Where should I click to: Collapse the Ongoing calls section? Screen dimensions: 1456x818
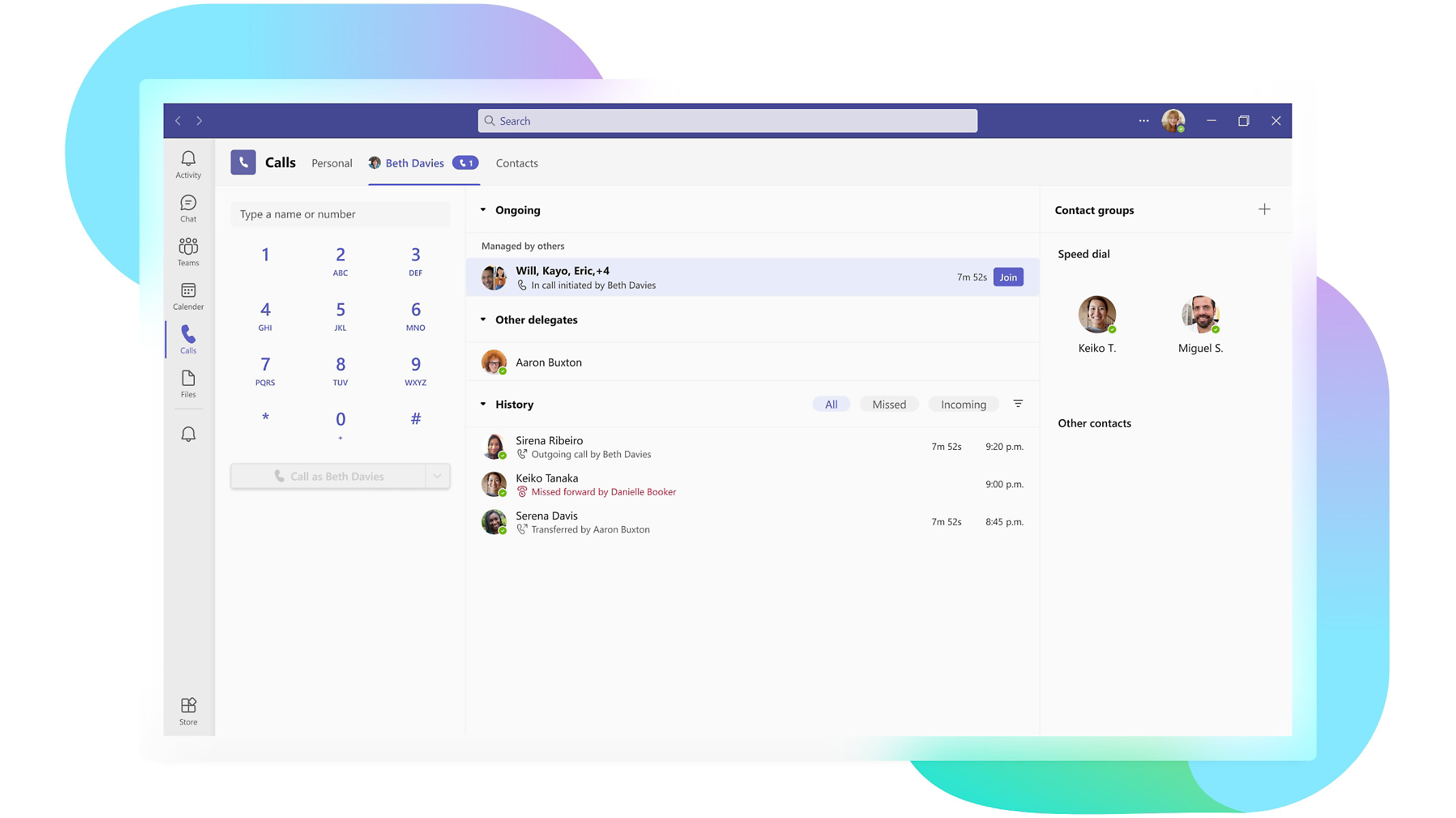[x=483, y=209]
